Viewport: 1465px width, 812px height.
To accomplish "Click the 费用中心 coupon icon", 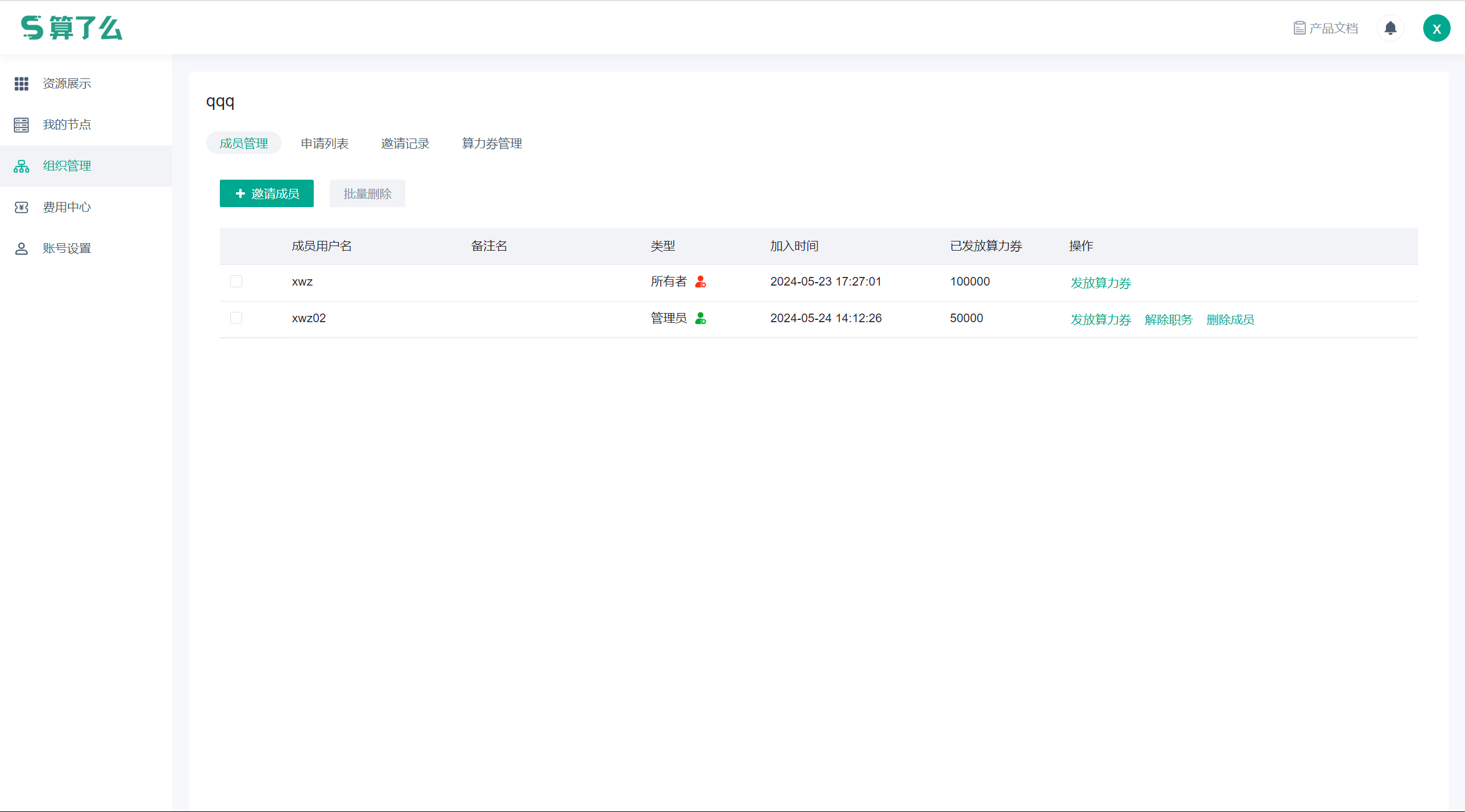I will [x=21, y=207].
